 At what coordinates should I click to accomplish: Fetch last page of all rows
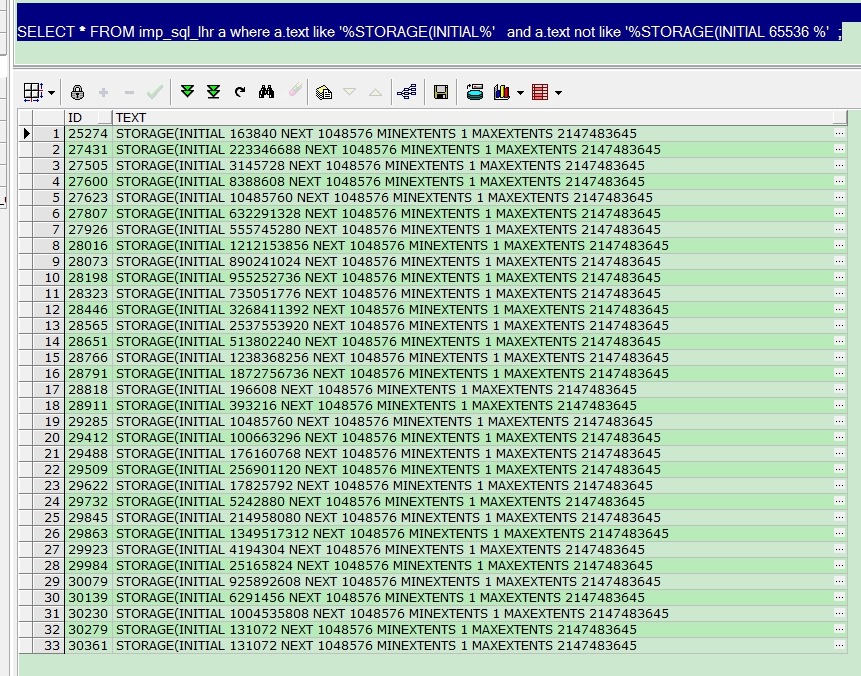click(x=213, y=92)
